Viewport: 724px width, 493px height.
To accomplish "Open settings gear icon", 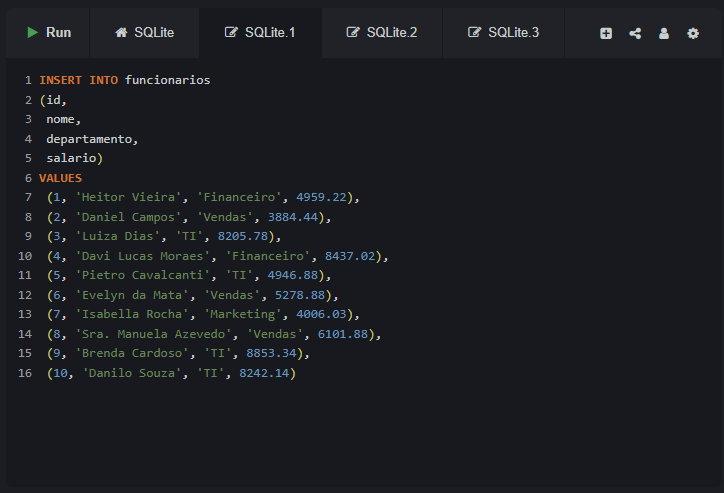I will (x=693, y=33).
